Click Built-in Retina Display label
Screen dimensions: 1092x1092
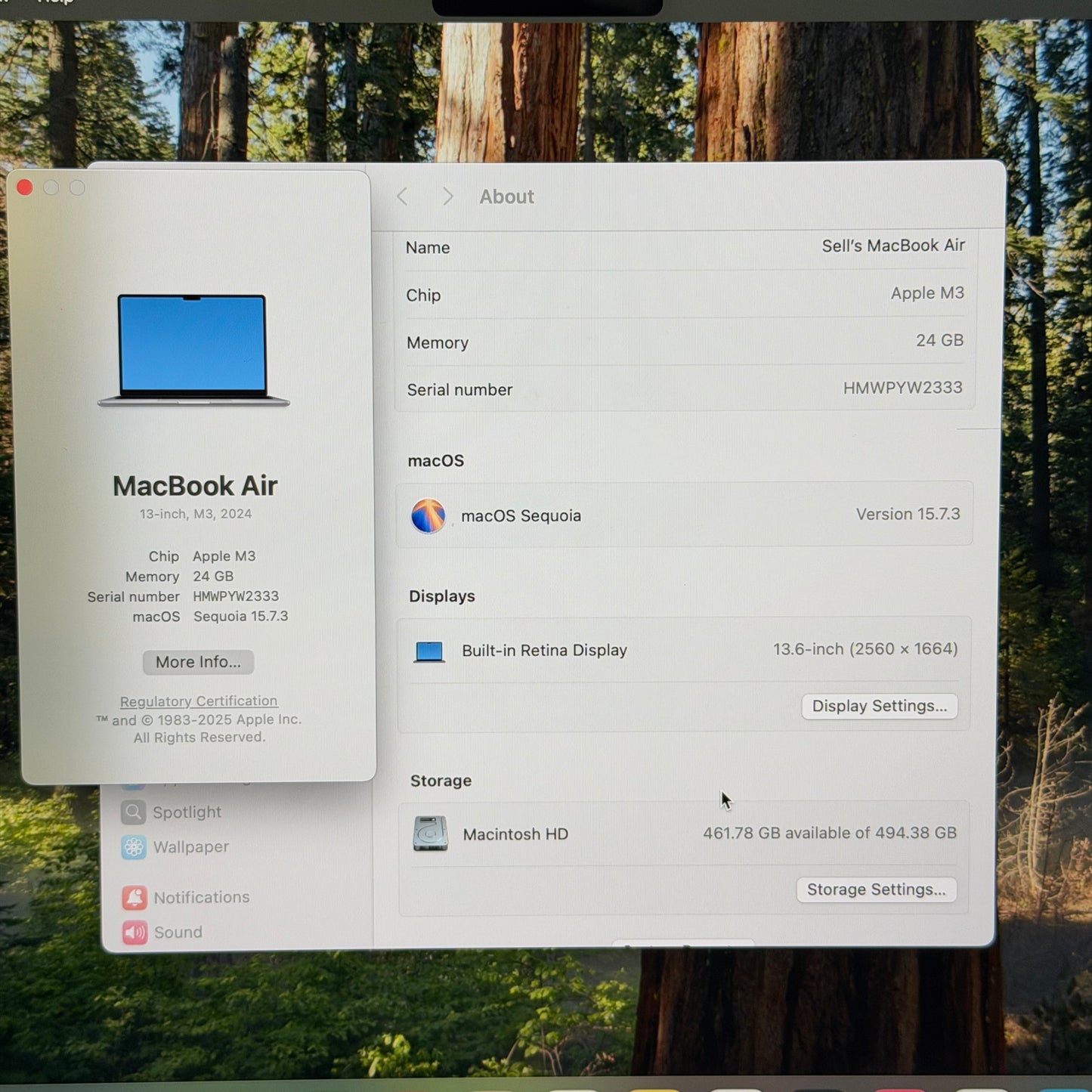544,651
